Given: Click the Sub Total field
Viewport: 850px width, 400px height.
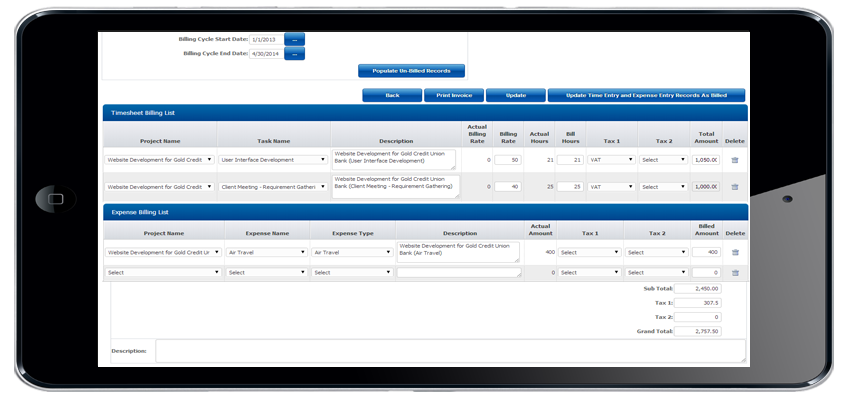Looking at the screenshot, I should point(698,289).
